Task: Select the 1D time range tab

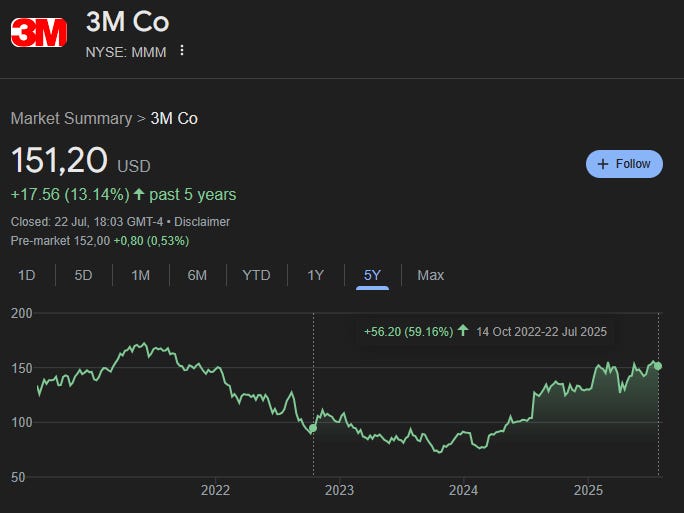Action: click(x=27, y=275)
